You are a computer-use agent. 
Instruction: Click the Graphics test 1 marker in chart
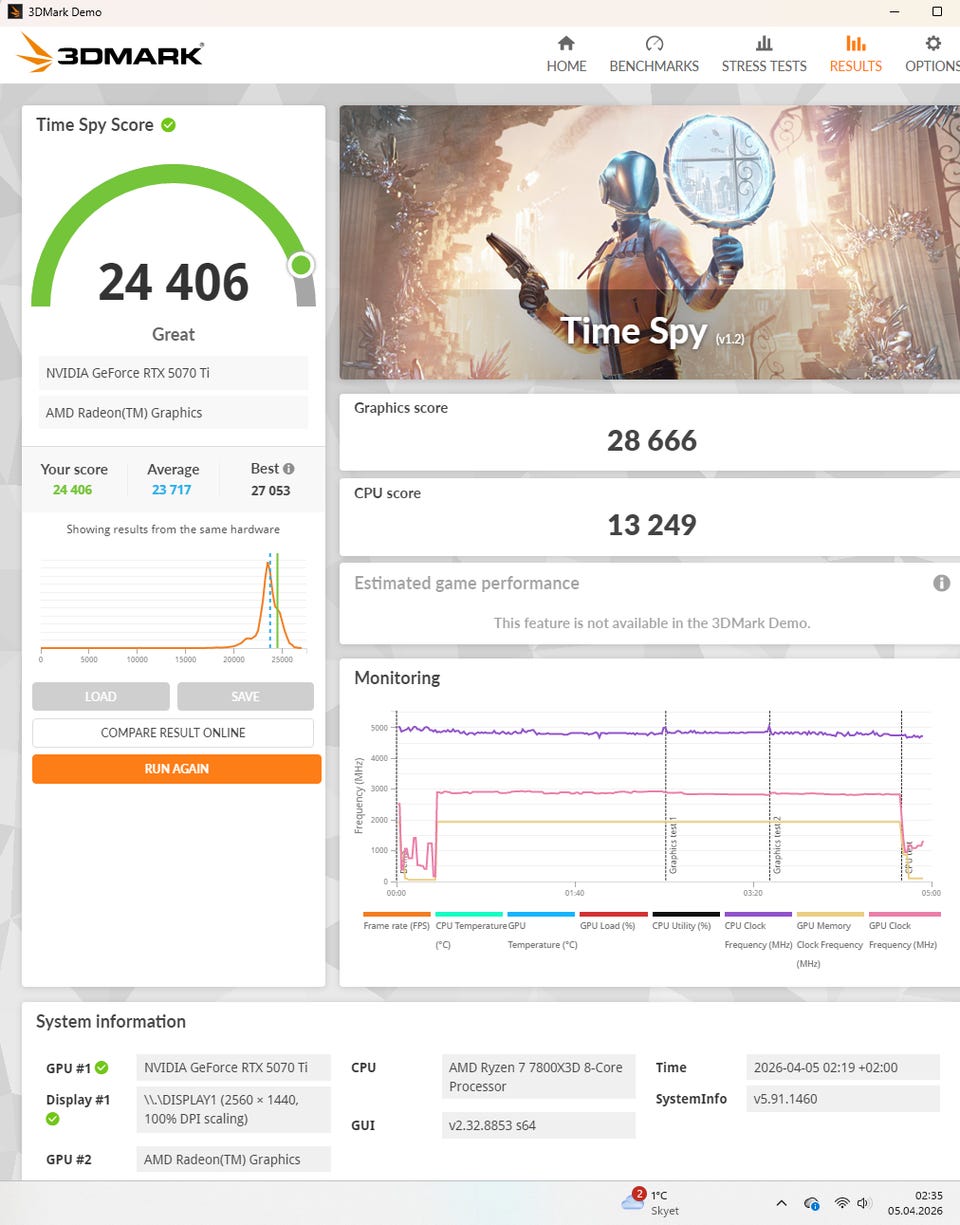point(673,845)
